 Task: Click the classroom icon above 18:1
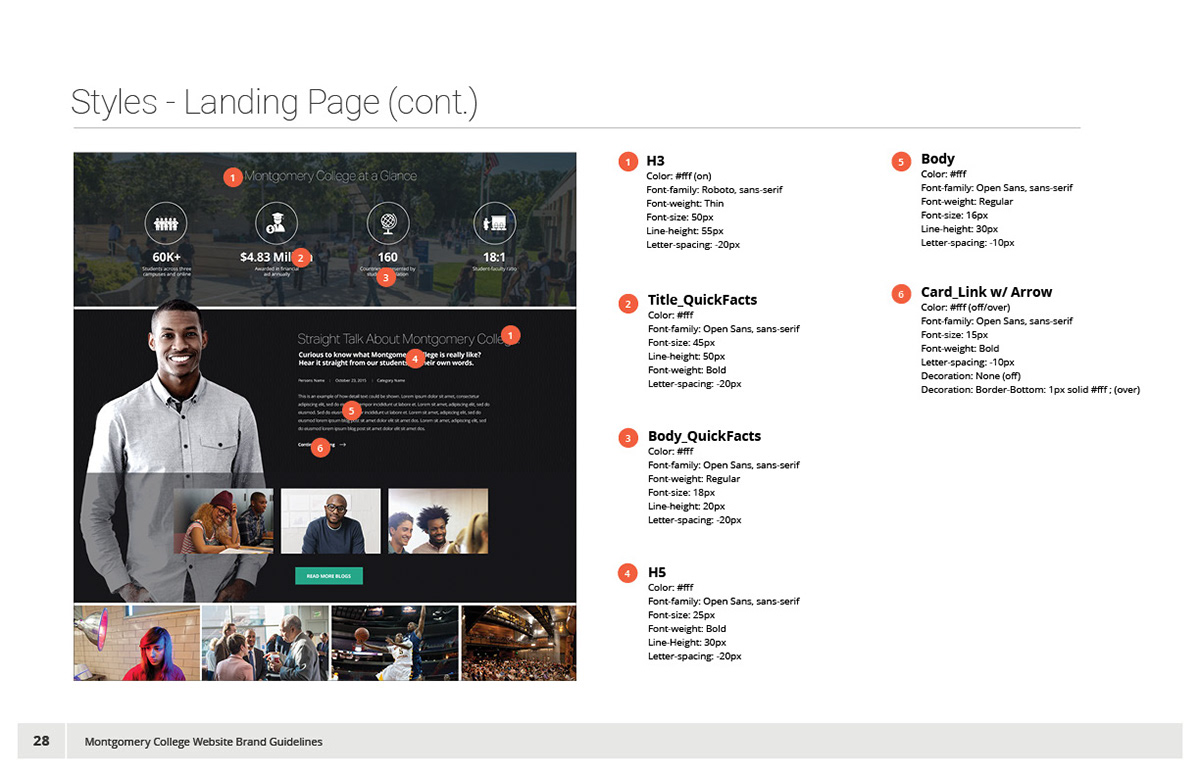pyautogui.click(x=494, y=223)
